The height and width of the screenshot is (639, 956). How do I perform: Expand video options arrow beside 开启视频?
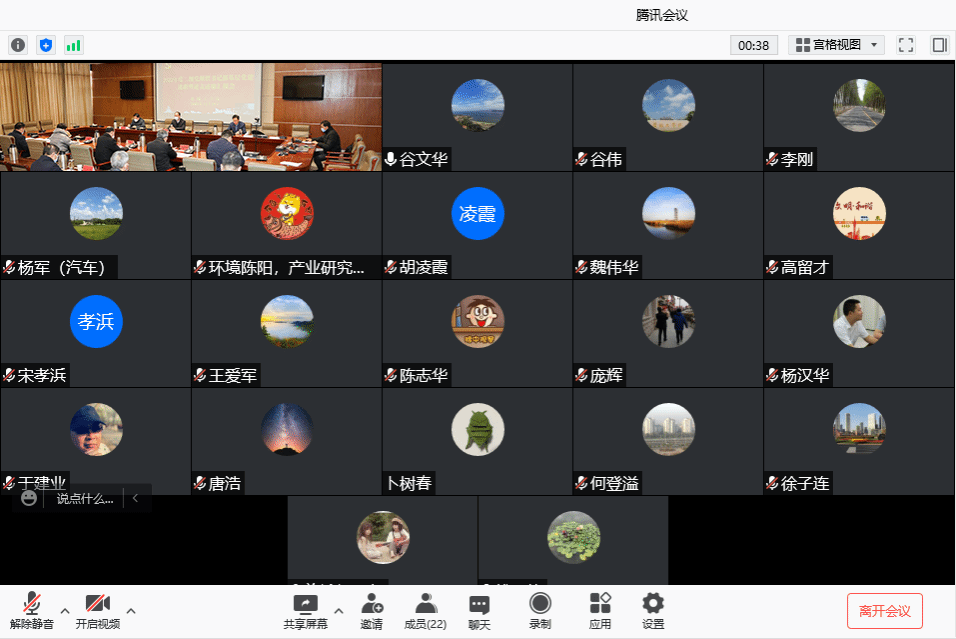pos(131,610)
